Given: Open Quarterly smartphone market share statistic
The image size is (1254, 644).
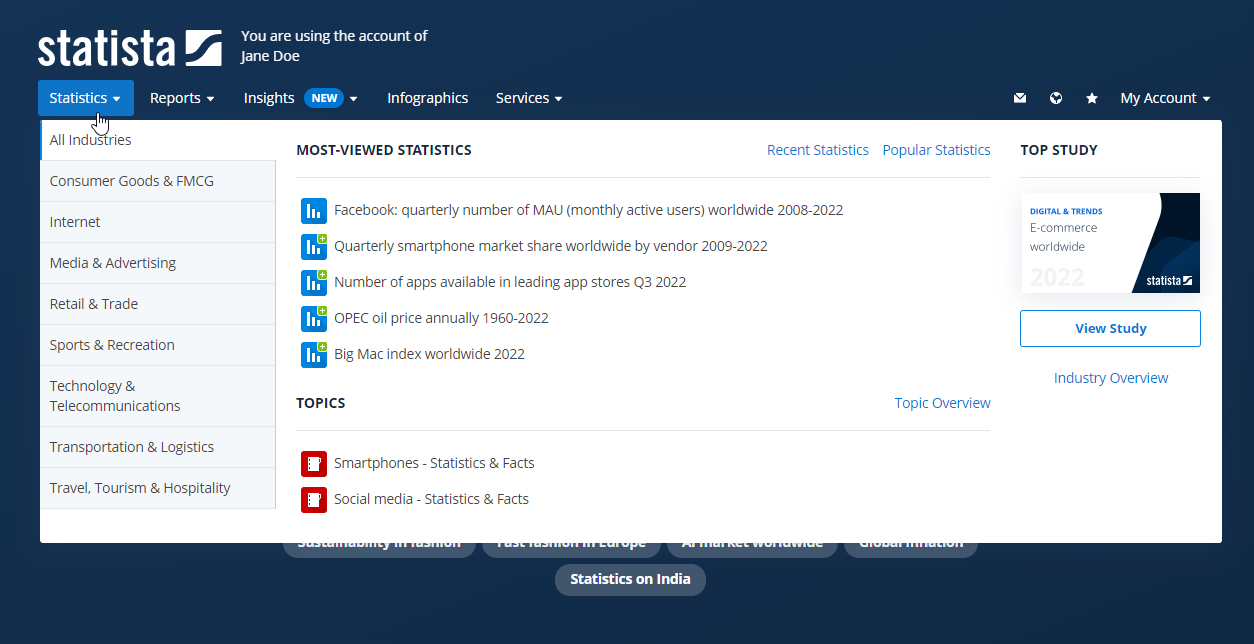Looking at the screenshot, I should pos(551,246).
